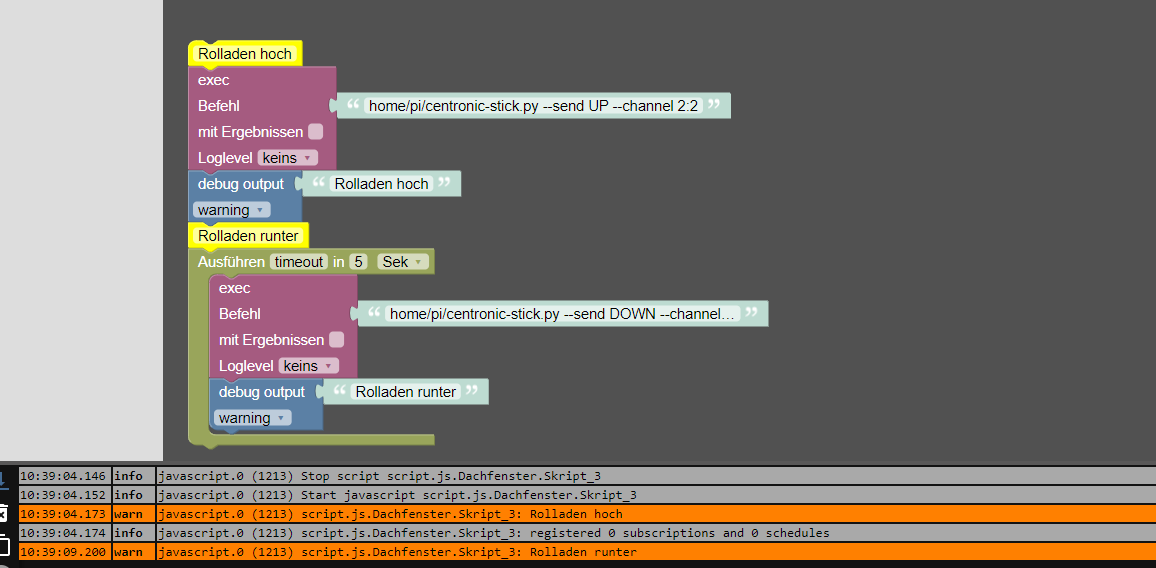This screenshot has width=1156, height=568.
Task: Click the timestamp '10:39:04.174' in the log
Action: [64, 533]
